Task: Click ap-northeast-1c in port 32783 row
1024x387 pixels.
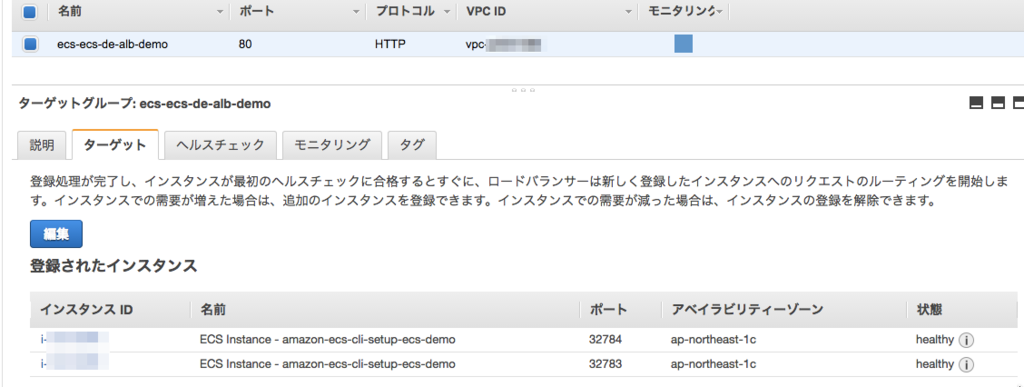Action: pyautogui.click(x=713, y=364)
